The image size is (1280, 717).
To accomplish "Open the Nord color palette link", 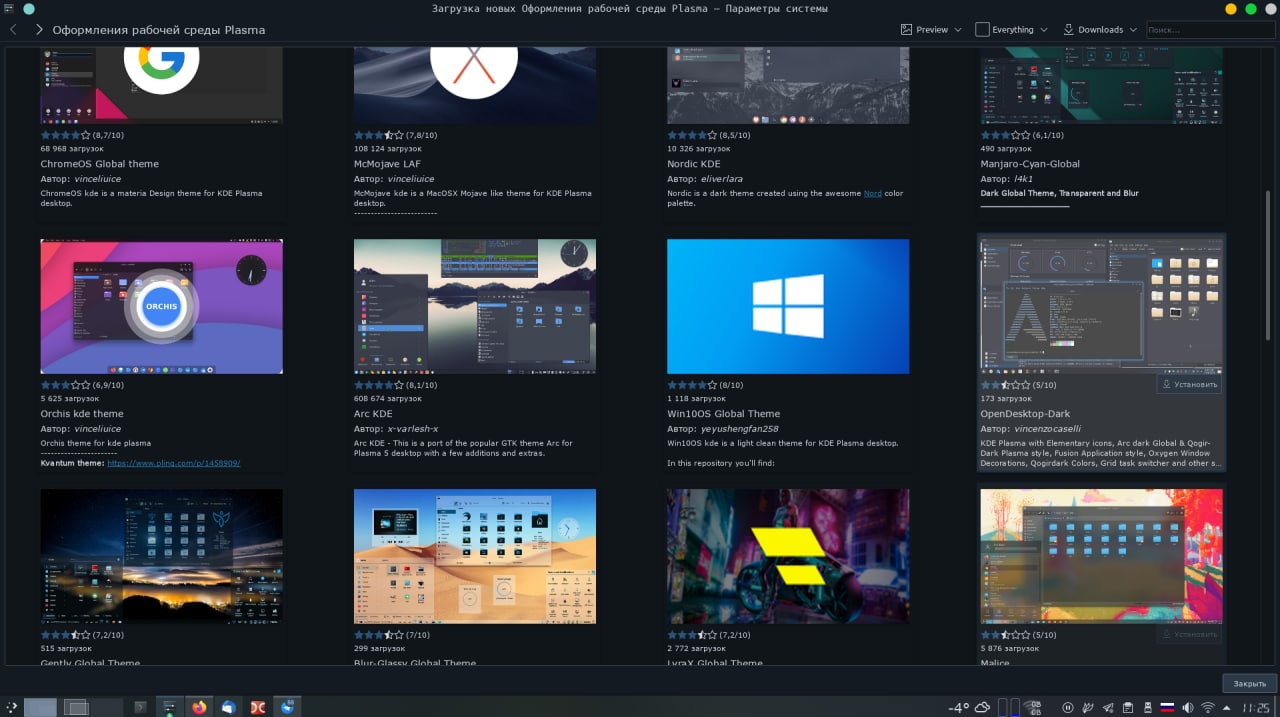I will coord(872,193).
